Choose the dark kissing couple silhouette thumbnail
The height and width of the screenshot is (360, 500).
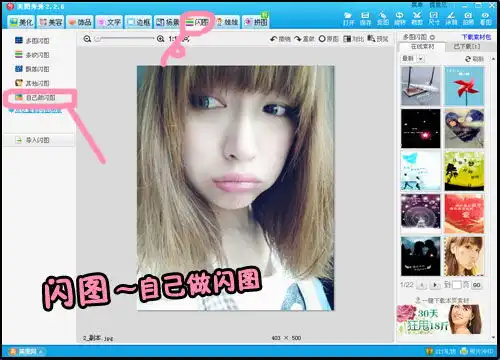pos(421,256)
